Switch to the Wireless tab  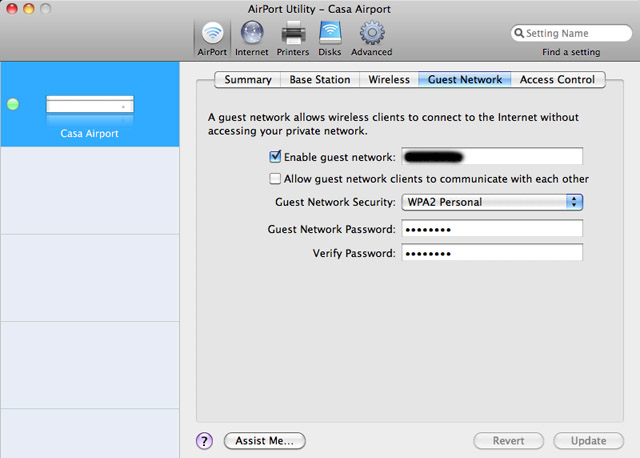(x=389, y=80)
